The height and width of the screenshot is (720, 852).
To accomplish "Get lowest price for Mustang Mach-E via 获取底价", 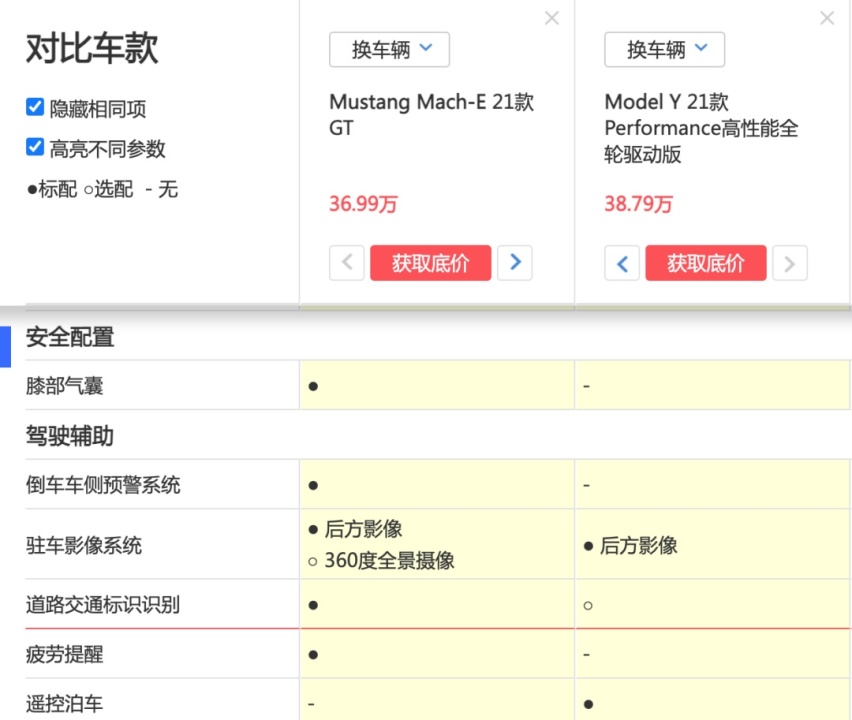I will tap(430, 263).
